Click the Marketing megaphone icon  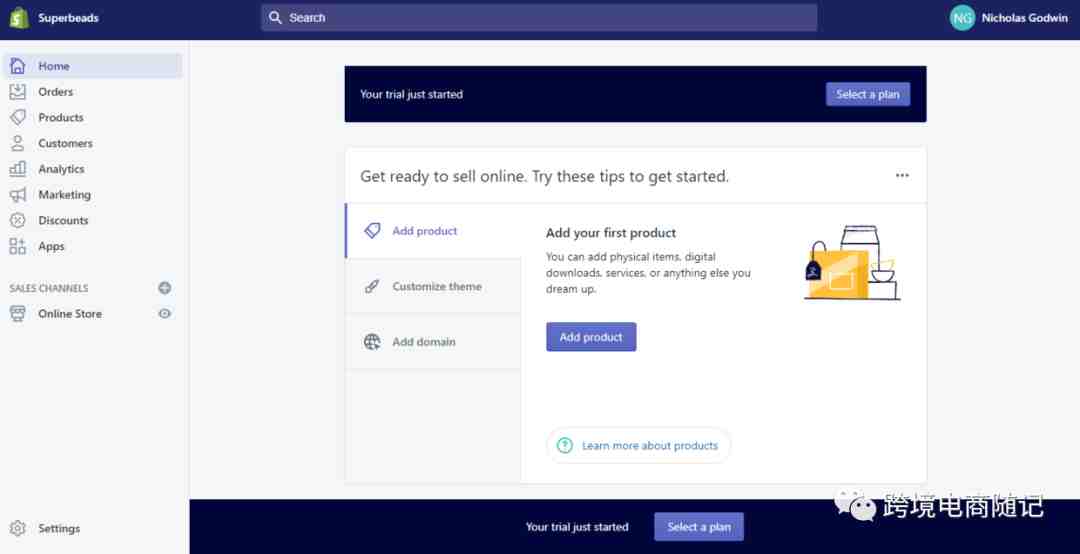pyautogui.click(x=18, y=195)
